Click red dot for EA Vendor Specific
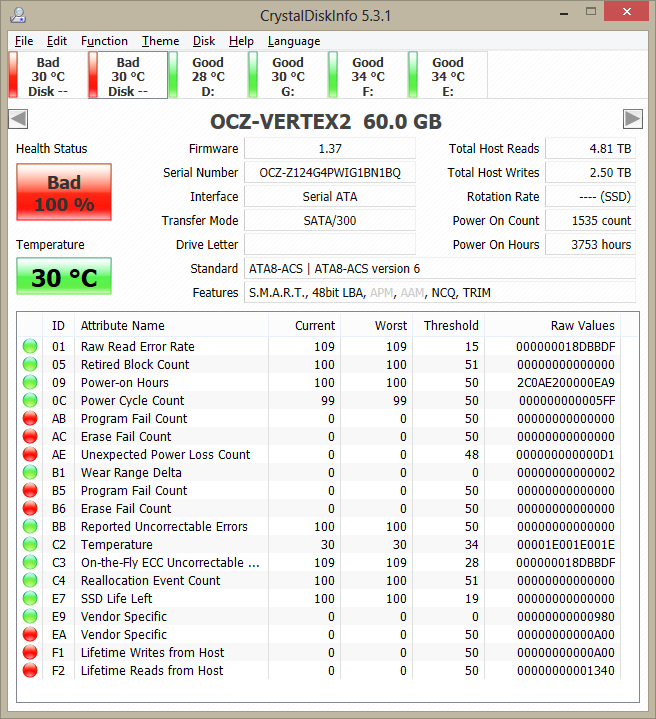Viewport: 656px width, 719px height. pyautogui.click(x=30, y=634)
